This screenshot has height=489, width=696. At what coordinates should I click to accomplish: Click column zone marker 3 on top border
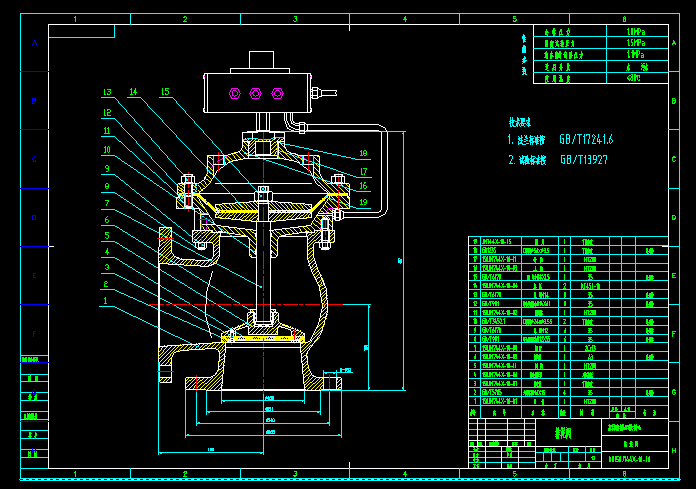(x=295, y=19)
